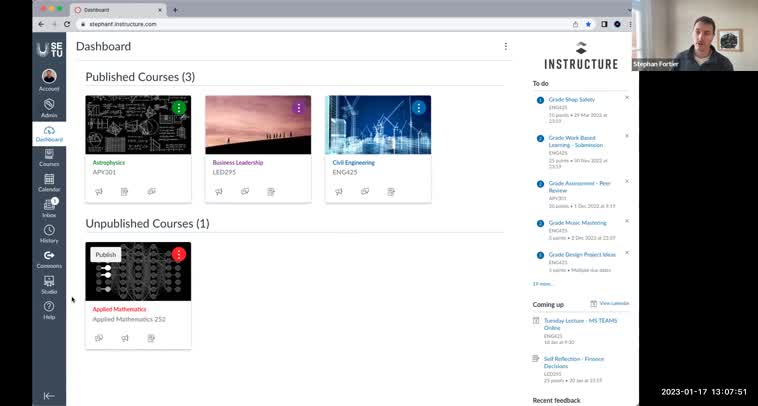Open Applied Mathematics announcements icon

click(125, 338)
